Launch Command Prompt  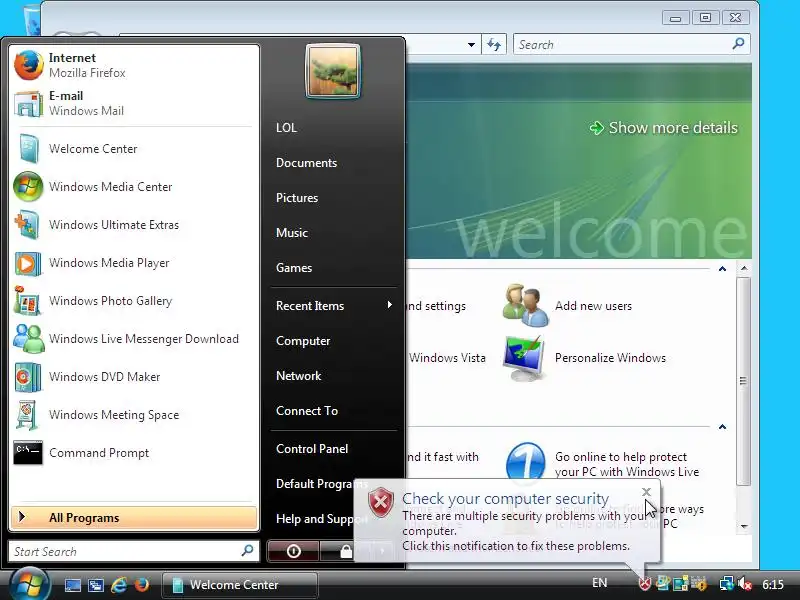point(134,453)
